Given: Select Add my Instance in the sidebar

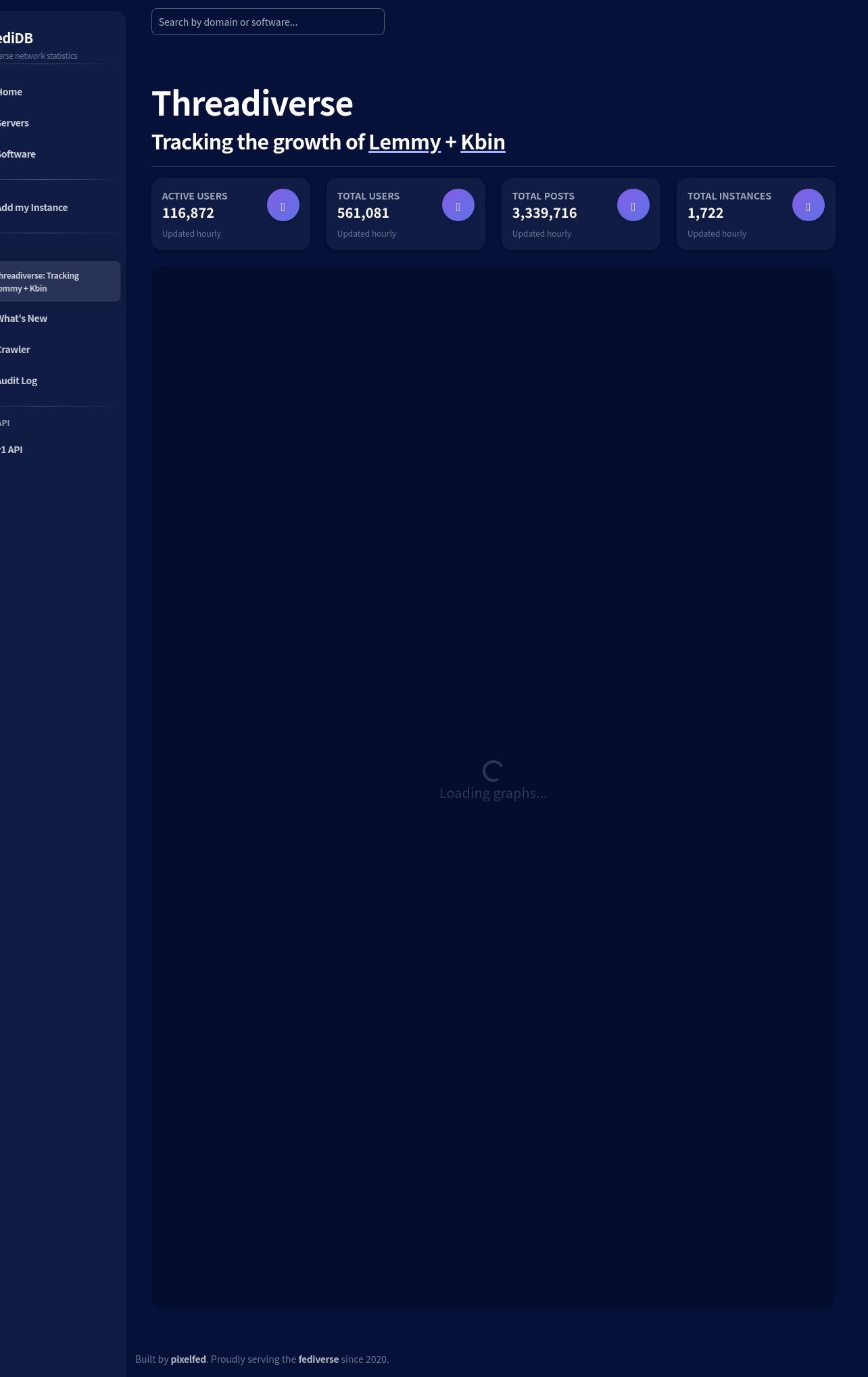Looking at the screenshot, I should [x=34, y=208].
